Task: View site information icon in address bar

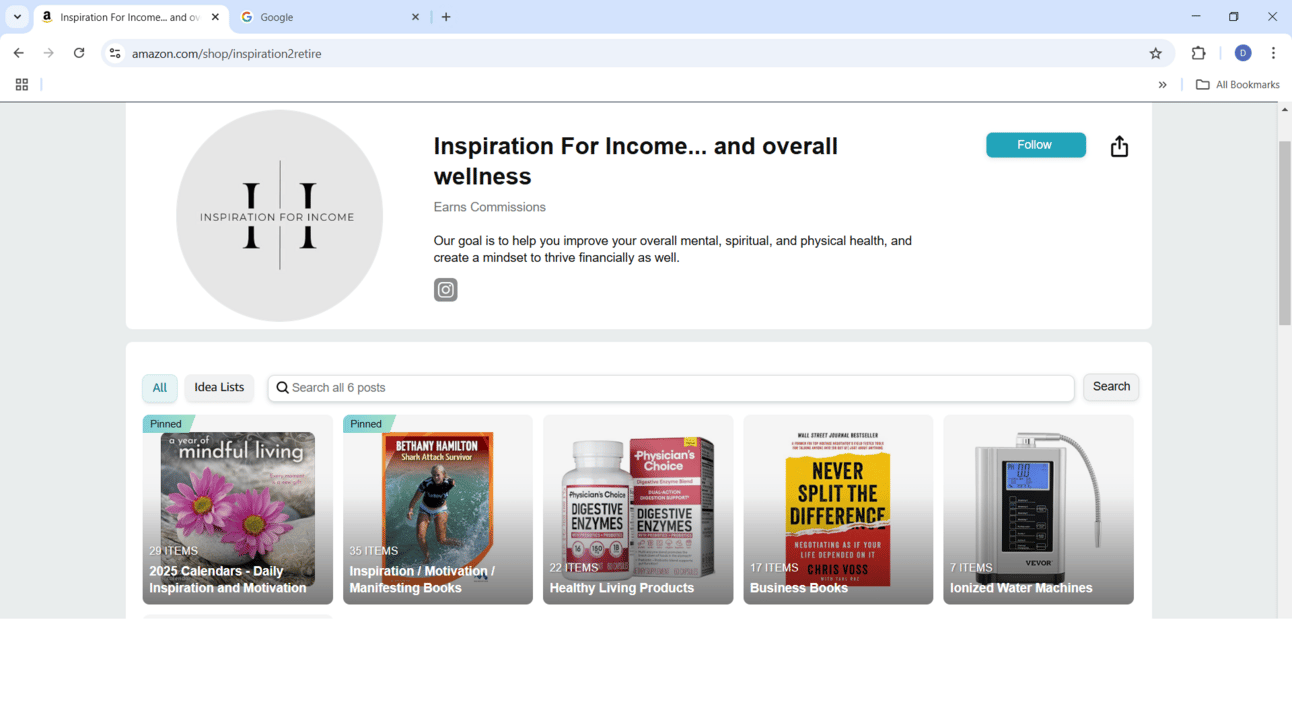Action: pyautogui.click(x=115, y=53)
